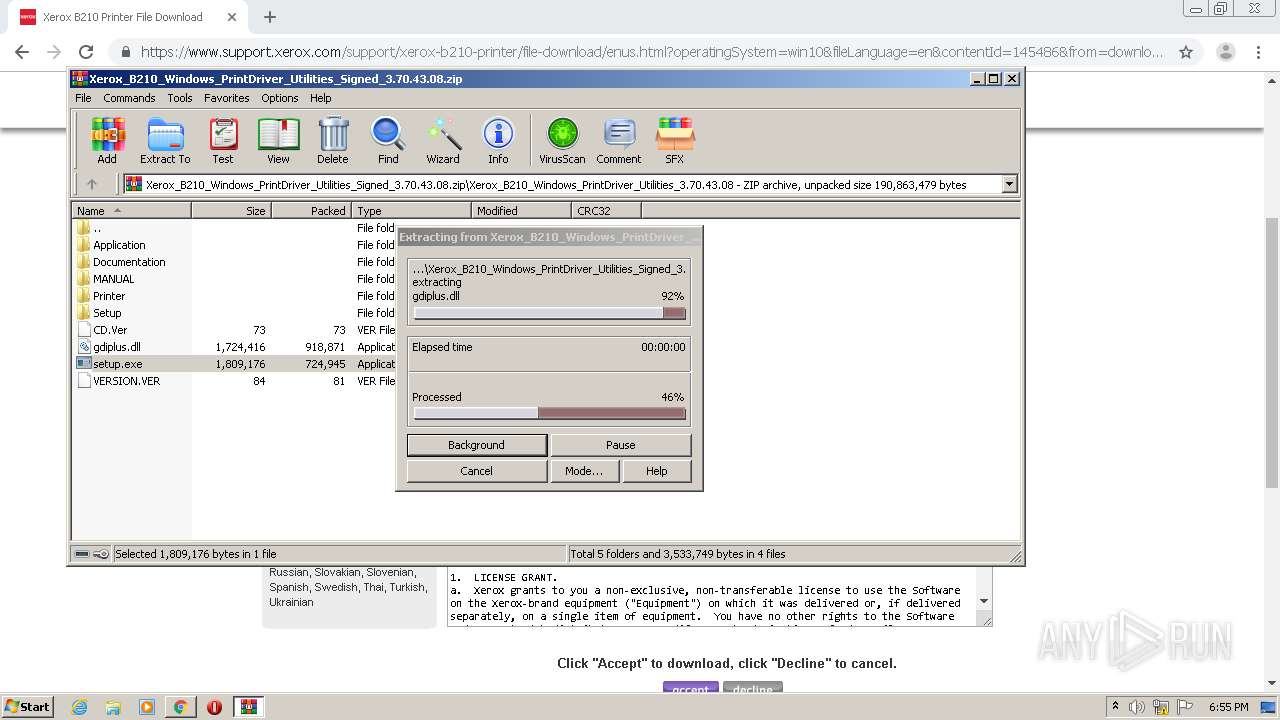The image size is (1280, 720).
Task: Sort by Packed column header
Action: tap(311, 211)
